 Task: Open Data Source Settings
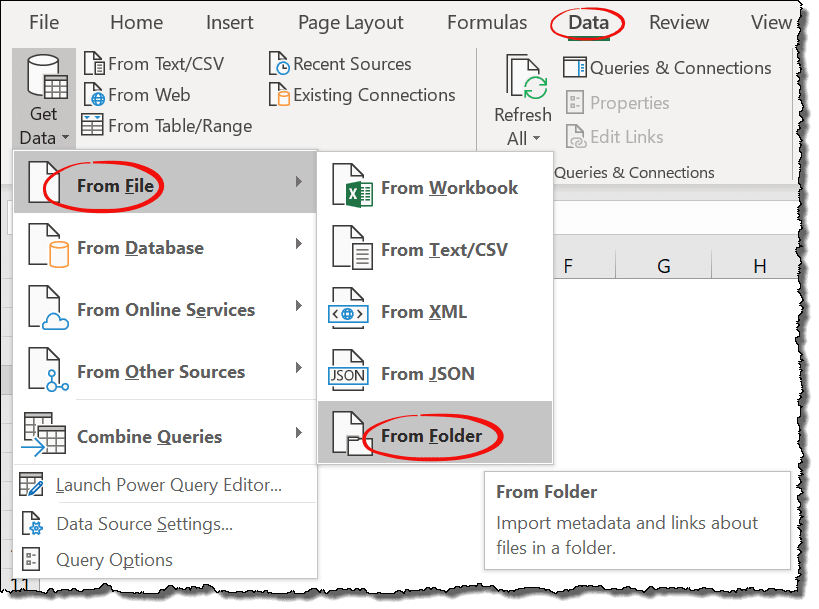[x=144, y=523]
